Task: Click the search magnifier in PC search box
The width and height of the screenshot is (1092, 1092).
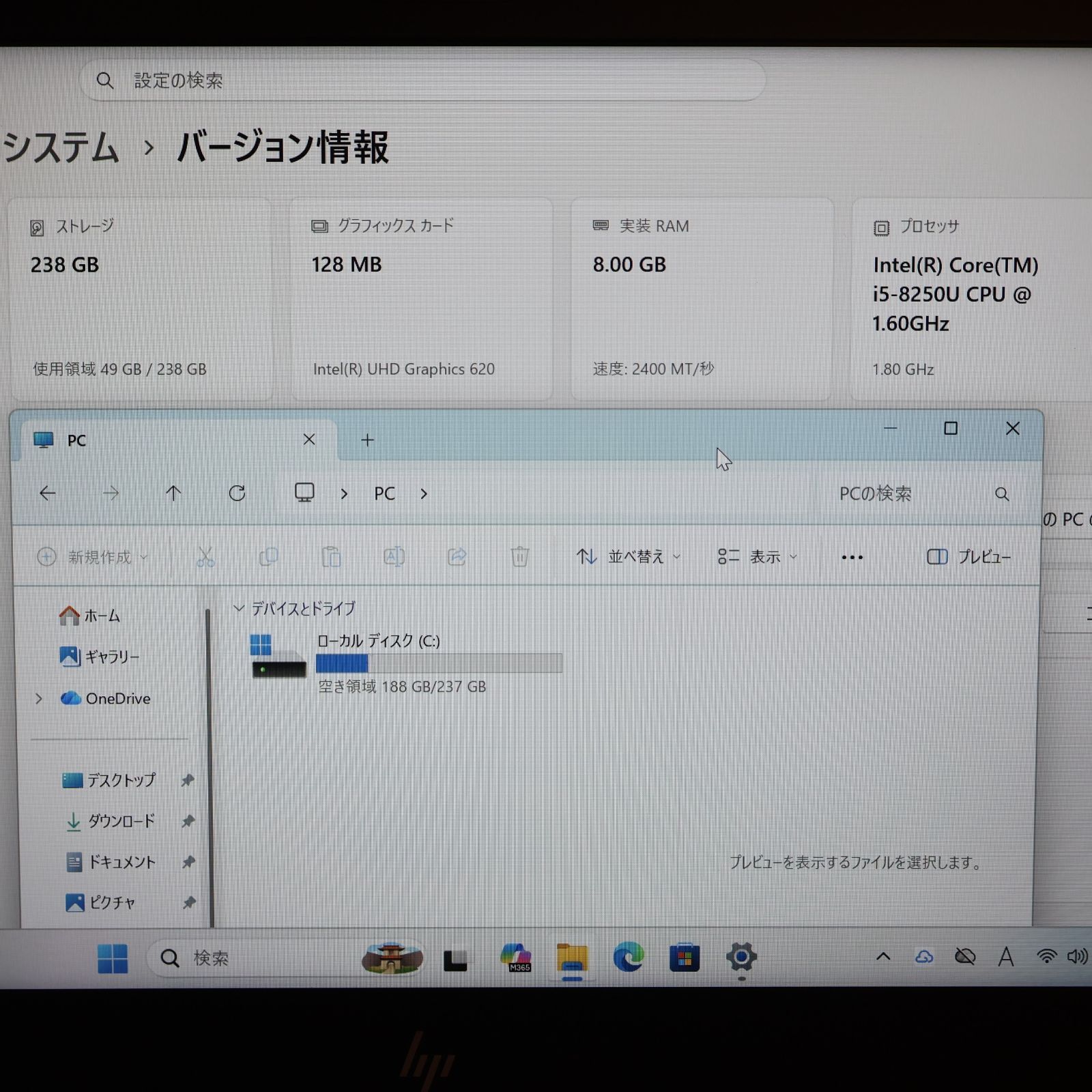Action: tap(1001, 493)
